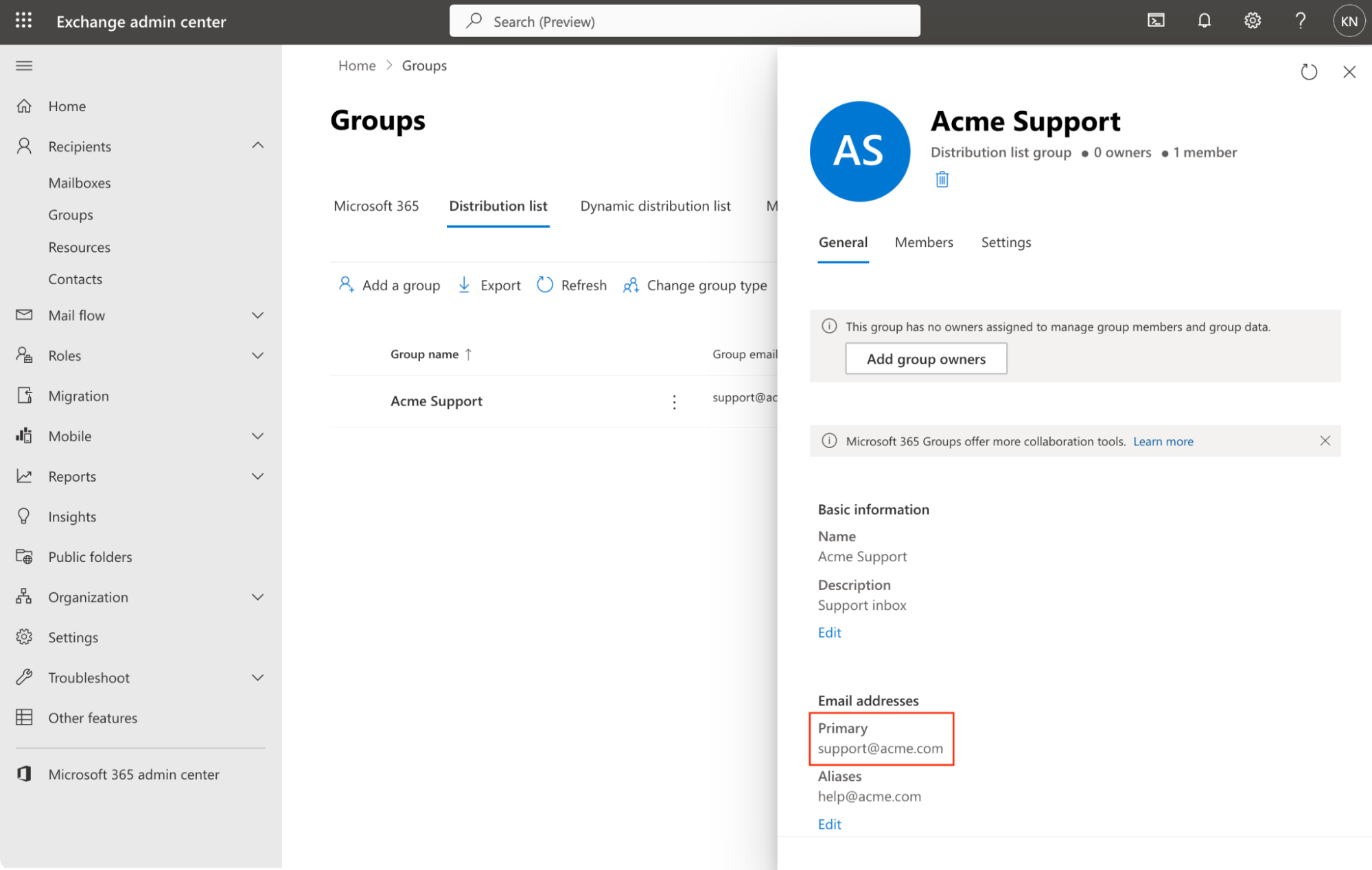Close the Acme Support details panel
Screen dimensions: 1372x870
[1349, 71]
